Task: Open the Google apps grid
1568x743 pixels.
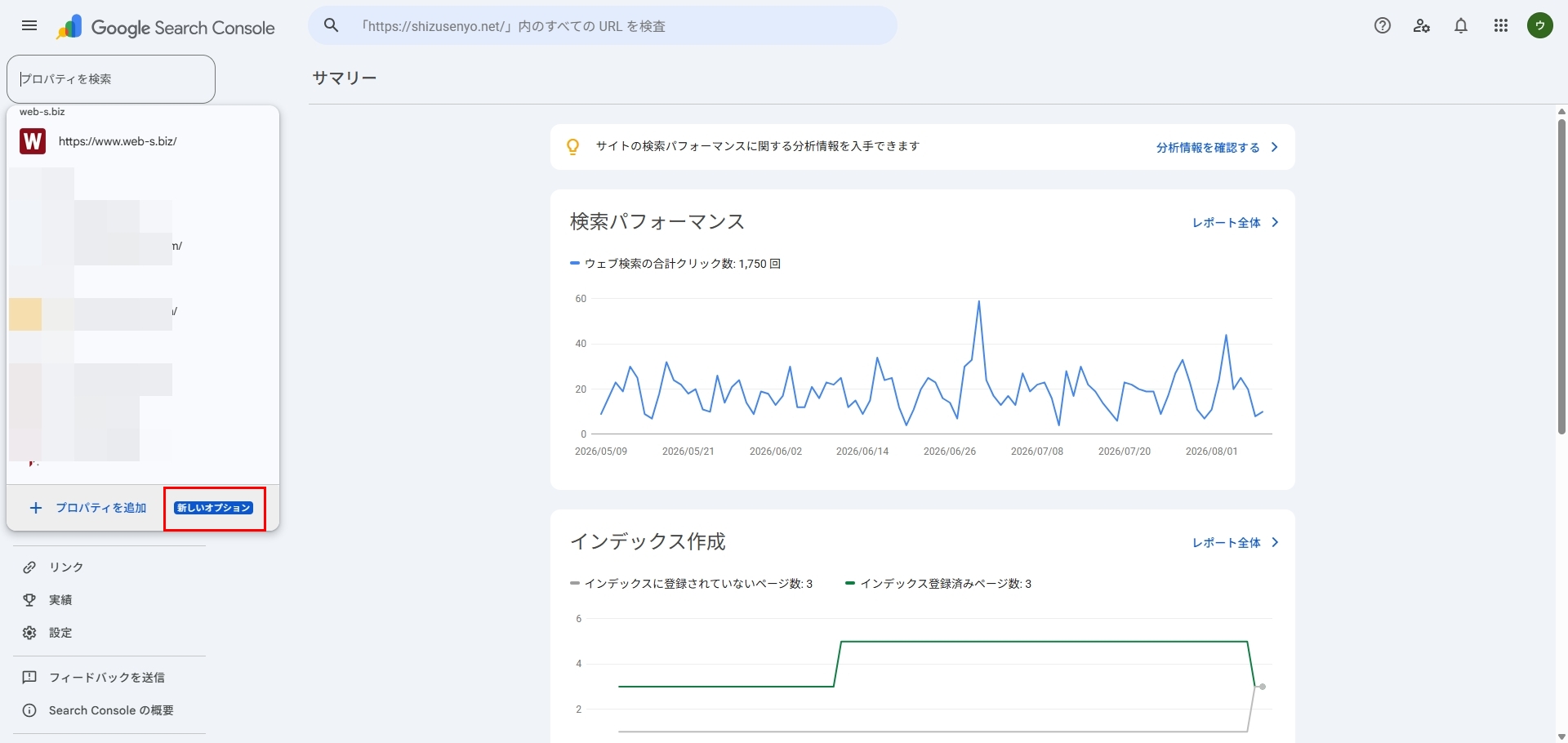Action: point(1501,26)
